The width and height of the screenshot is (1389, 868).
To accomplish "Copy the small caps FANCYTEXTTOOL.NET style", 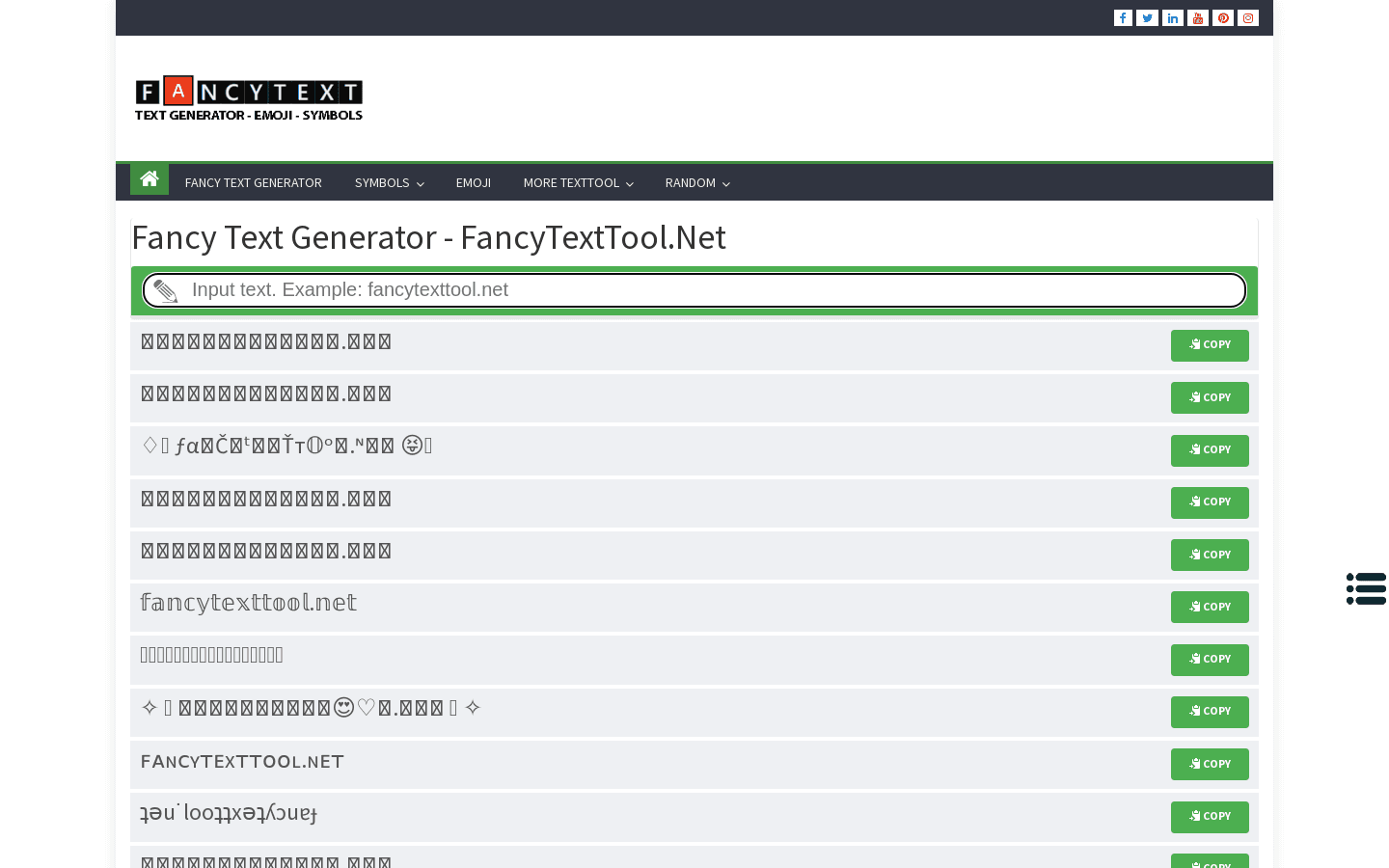I will pyautogui.click(x=1210, y=764).
